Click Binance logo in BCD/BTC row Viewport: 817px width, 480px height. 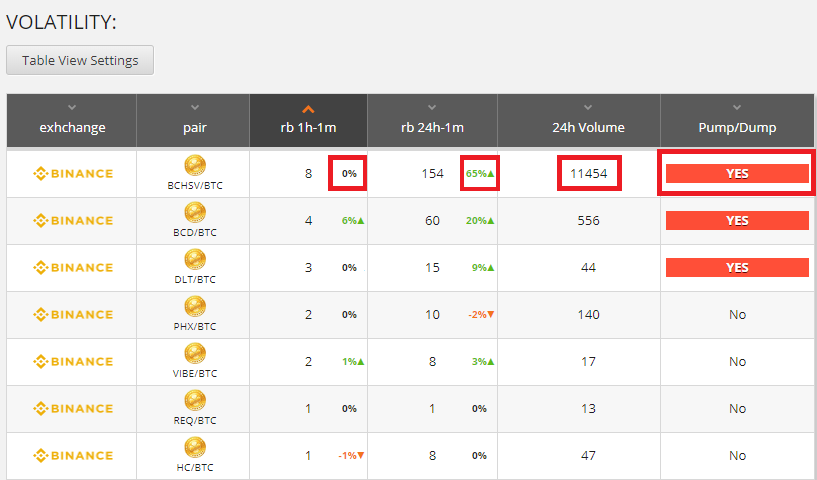click(x=72, y=220)
